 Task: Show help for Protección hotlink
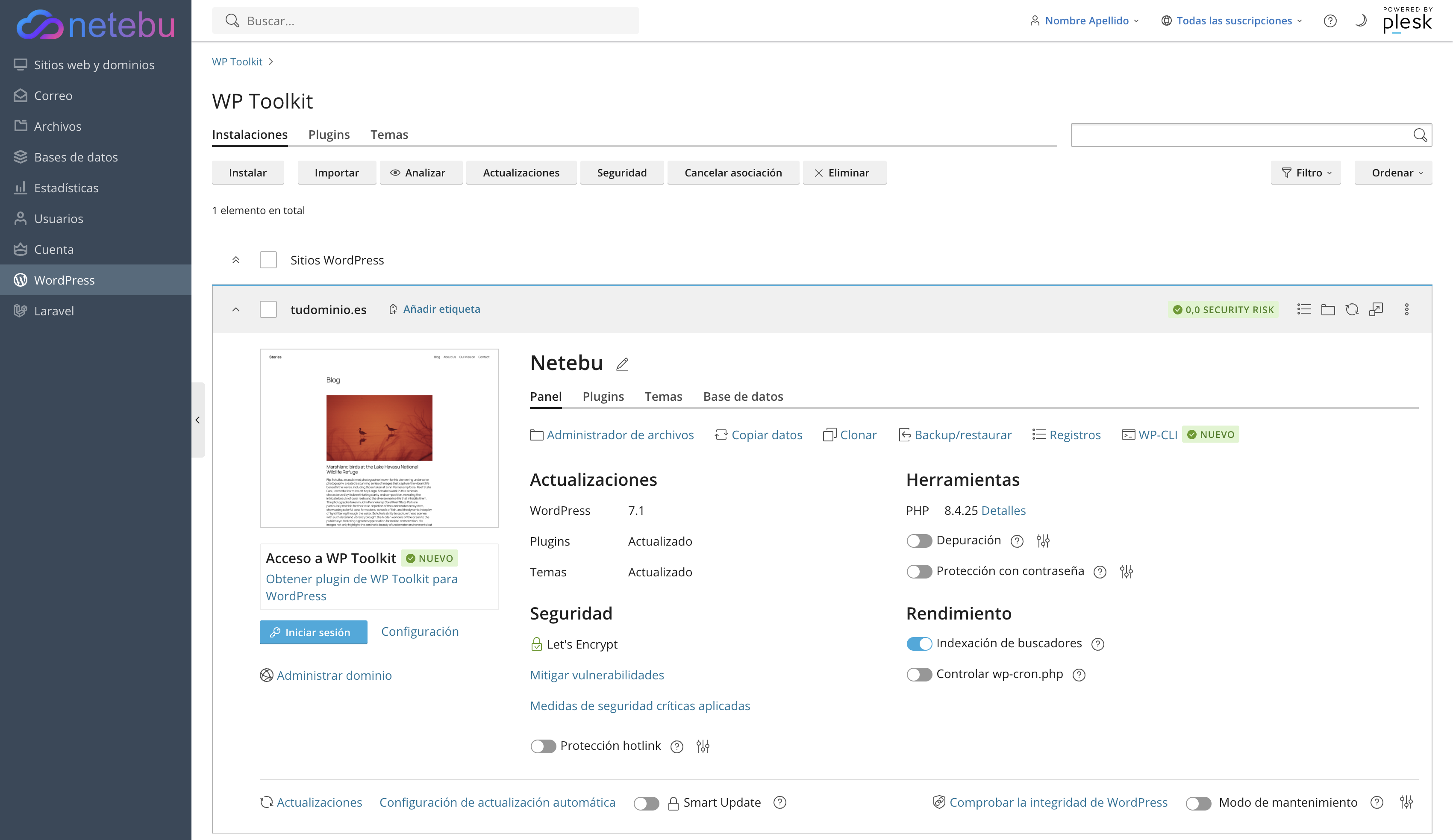click(677, 746)
